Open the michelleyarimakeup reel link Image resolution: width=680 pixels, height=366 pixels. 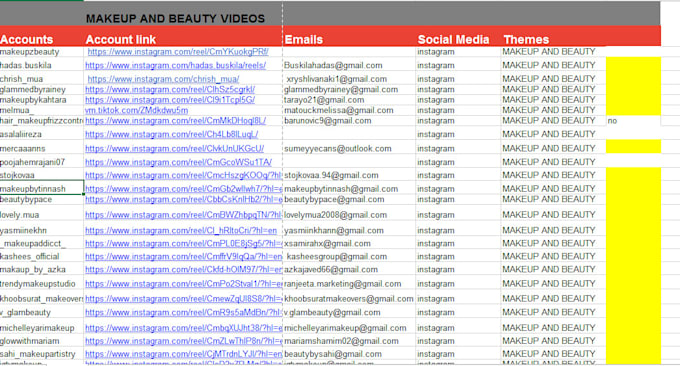pyautogui.click(x=183, y=328)
